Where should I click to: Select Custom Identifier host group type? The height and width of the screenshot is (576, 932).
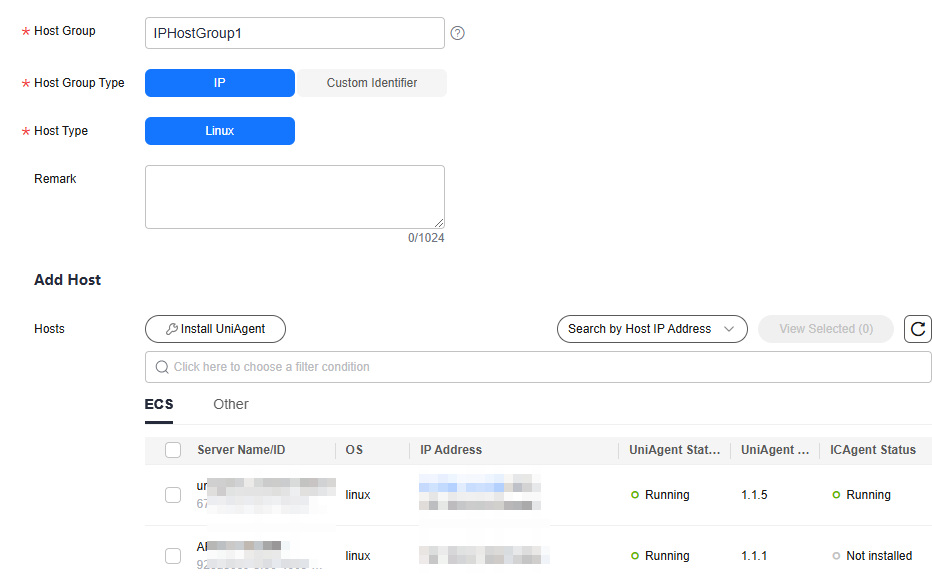pyautogui.click(x=371, y=83)
